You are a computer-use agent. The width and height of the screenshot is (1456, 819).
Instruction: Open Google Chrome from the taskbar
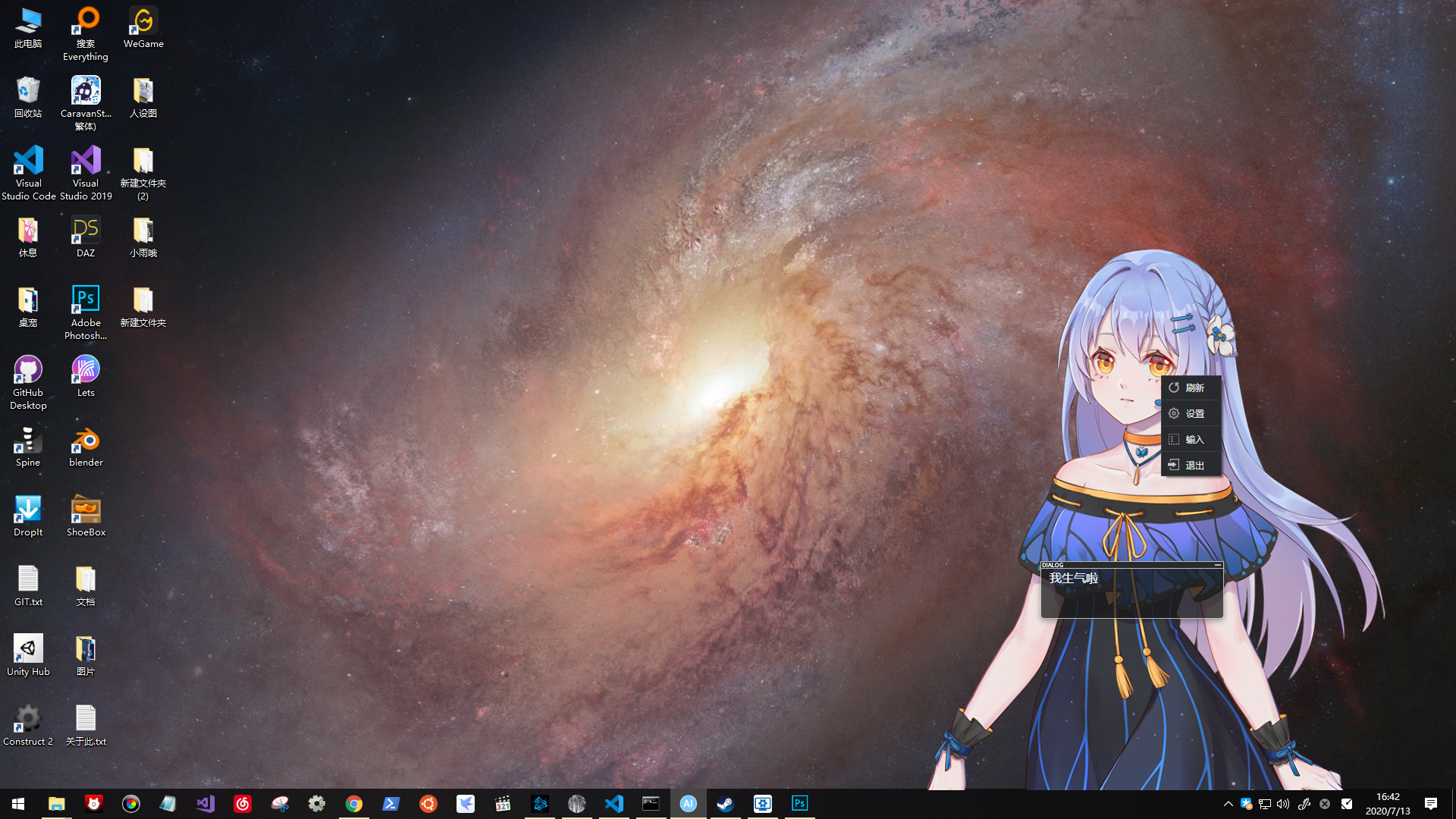tap(354, 803)
